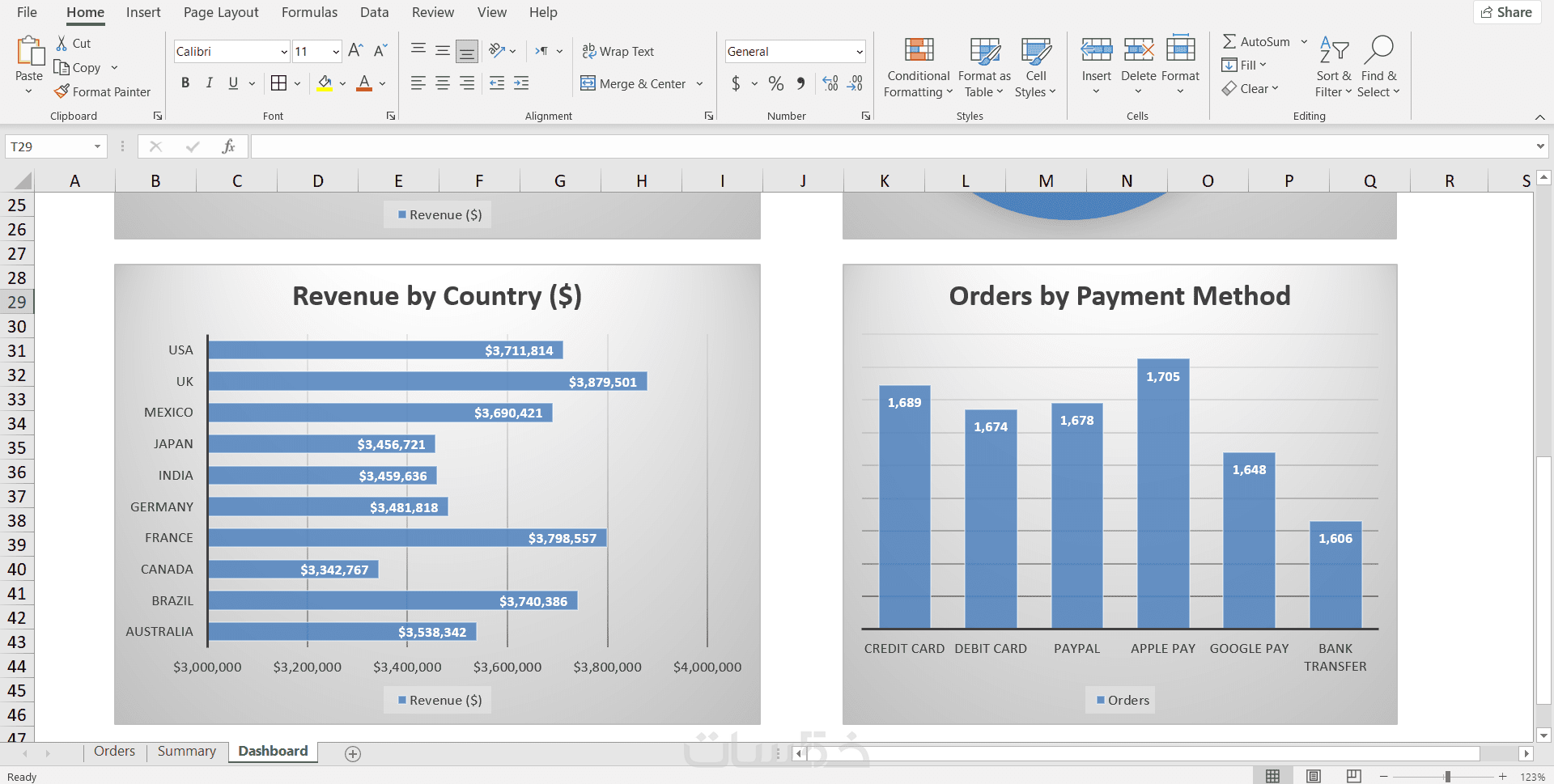Activate the Format Painter brush
This screenshot has width=1554, height=784.
pyautogui.click(x=62, y=91)
